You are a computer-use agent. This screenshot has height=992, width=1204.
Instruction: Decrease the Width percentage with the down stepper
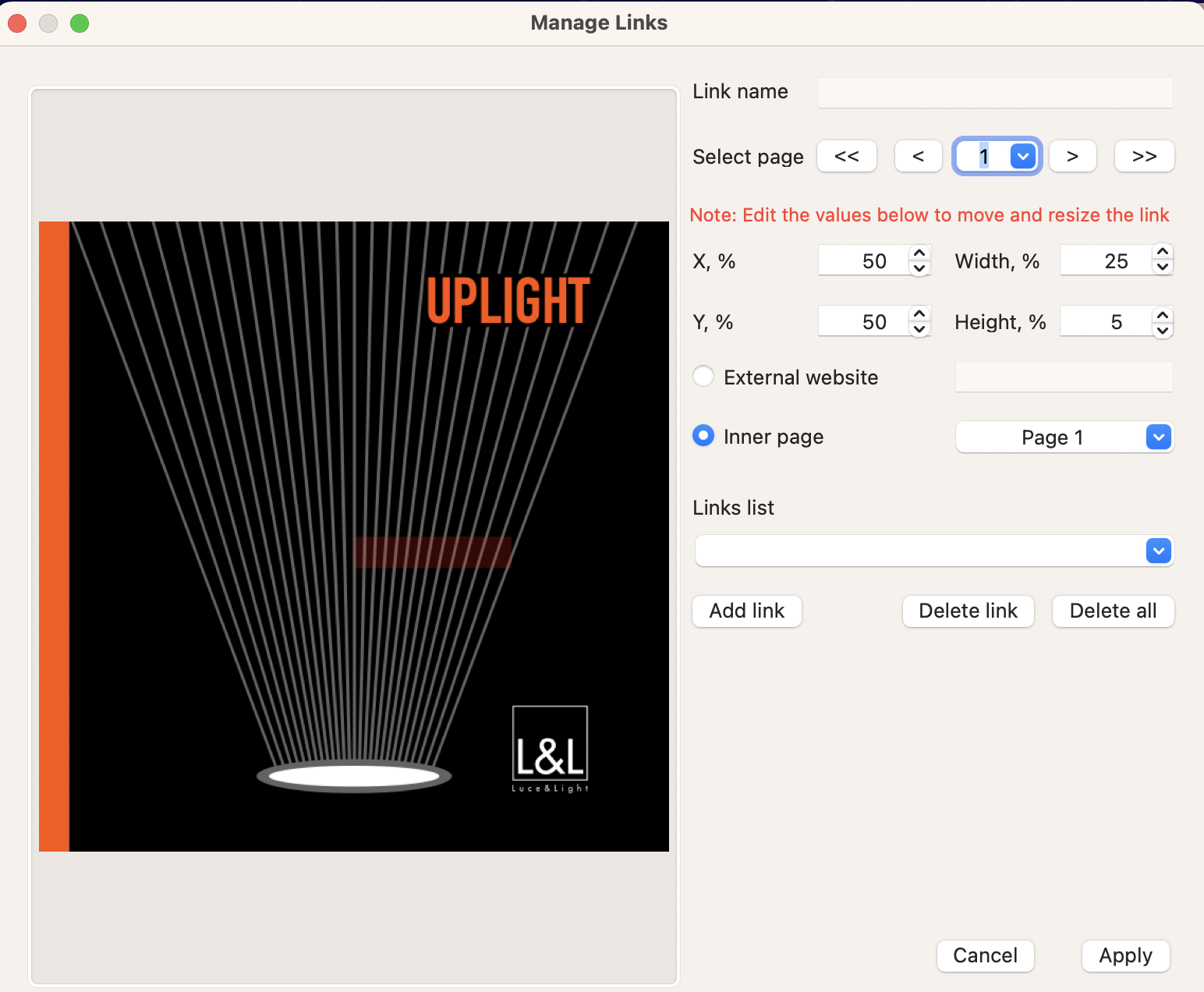coord(1161,267)
